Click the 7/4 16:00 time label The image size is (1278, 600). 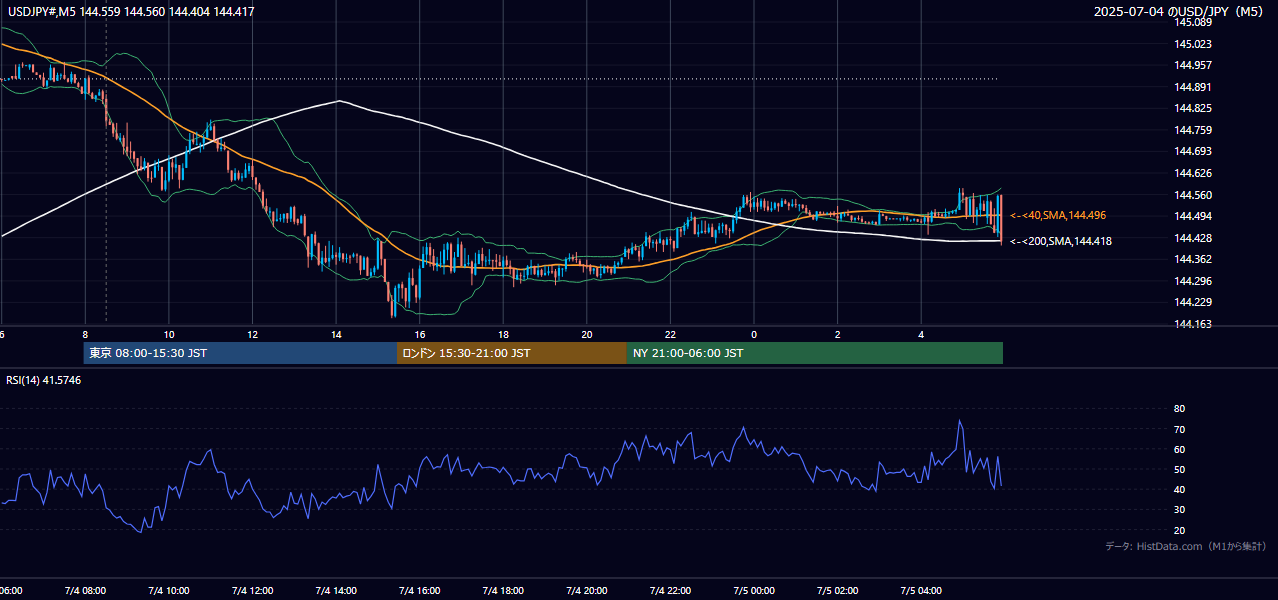[x=420, y=591]
